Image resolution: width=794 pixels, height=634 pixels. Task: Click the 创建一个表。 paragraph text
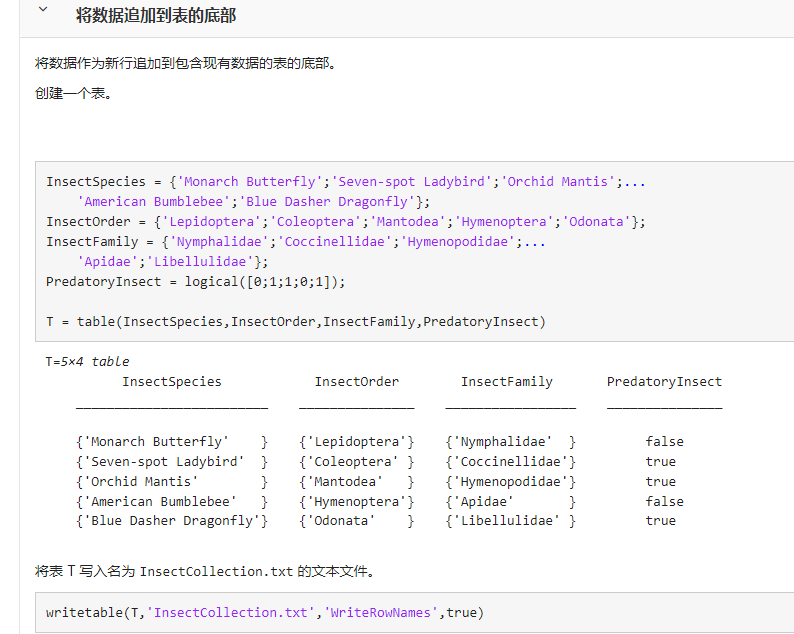tap(73, 94)
